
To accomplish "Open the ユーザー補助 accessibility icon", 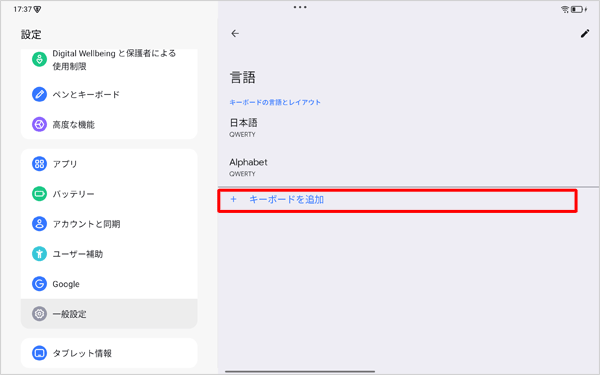I will [39, 254].
